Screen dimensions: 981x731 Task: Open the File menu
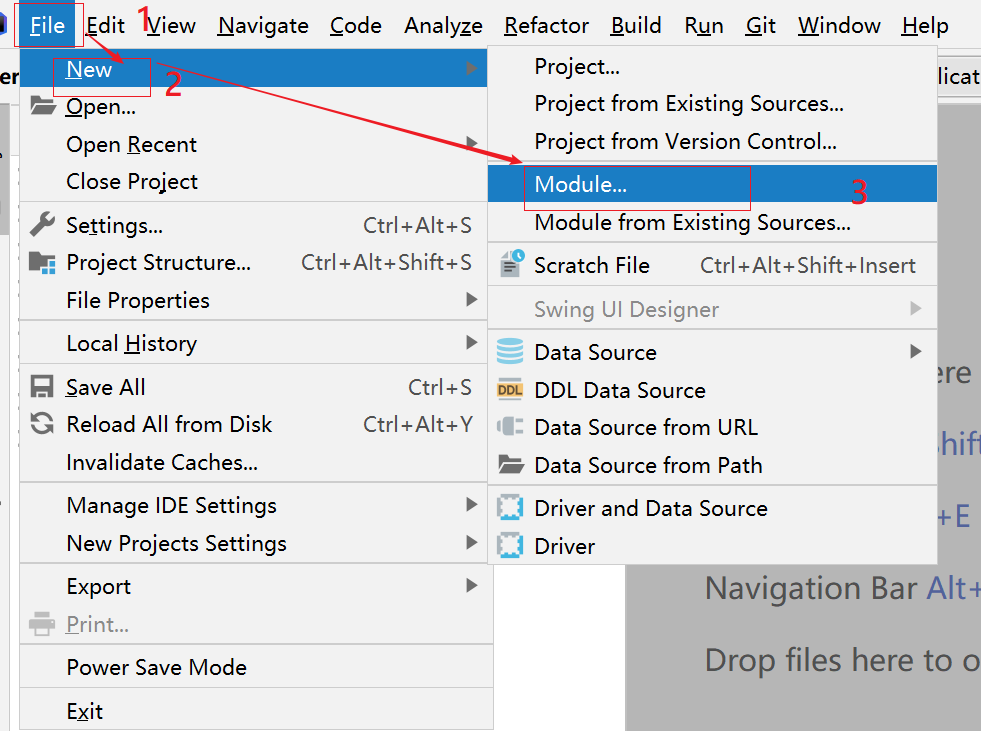click(x=48, y=26)
